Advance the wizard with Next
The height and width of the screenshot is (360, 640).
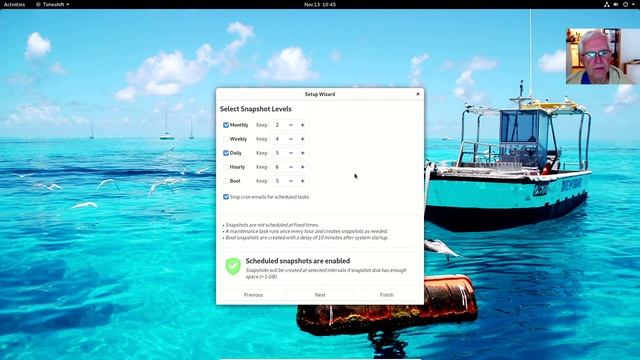click(x=320, y=295)
